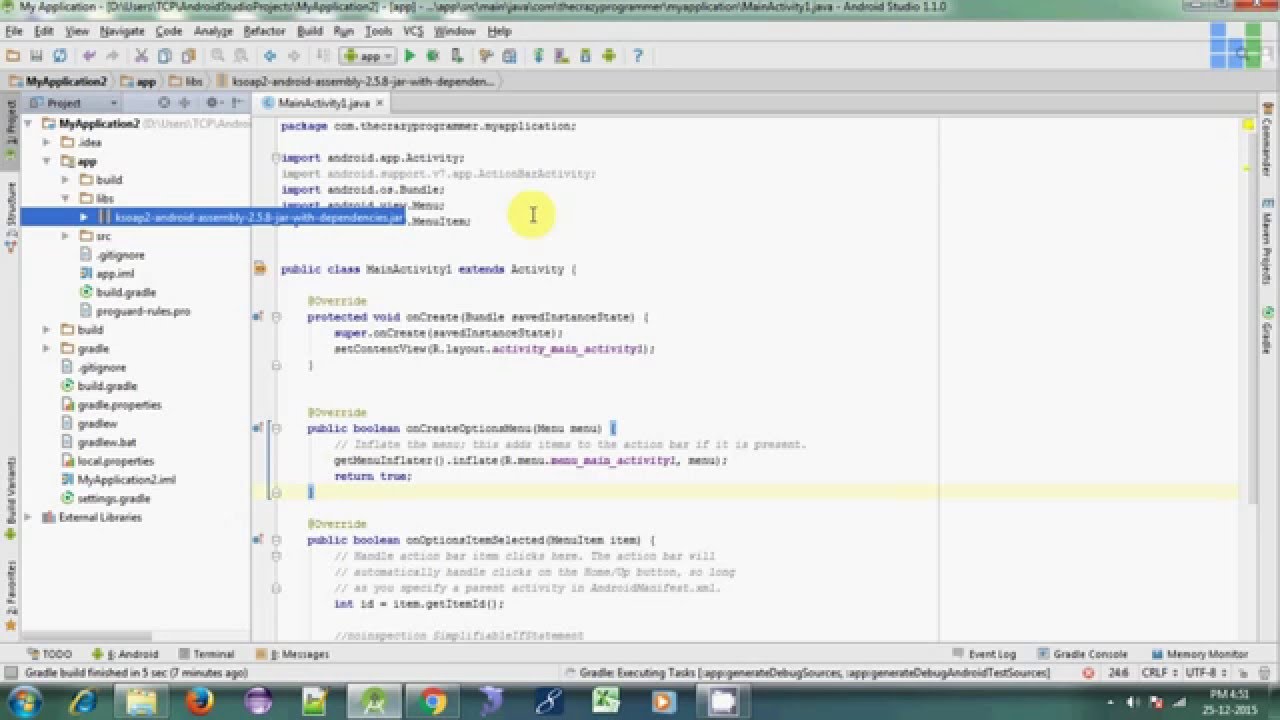Image resolution: width=1280 pixels, height=720 pixels.
Task: Collapse the libs folder node
Action: tap(65, 198)
